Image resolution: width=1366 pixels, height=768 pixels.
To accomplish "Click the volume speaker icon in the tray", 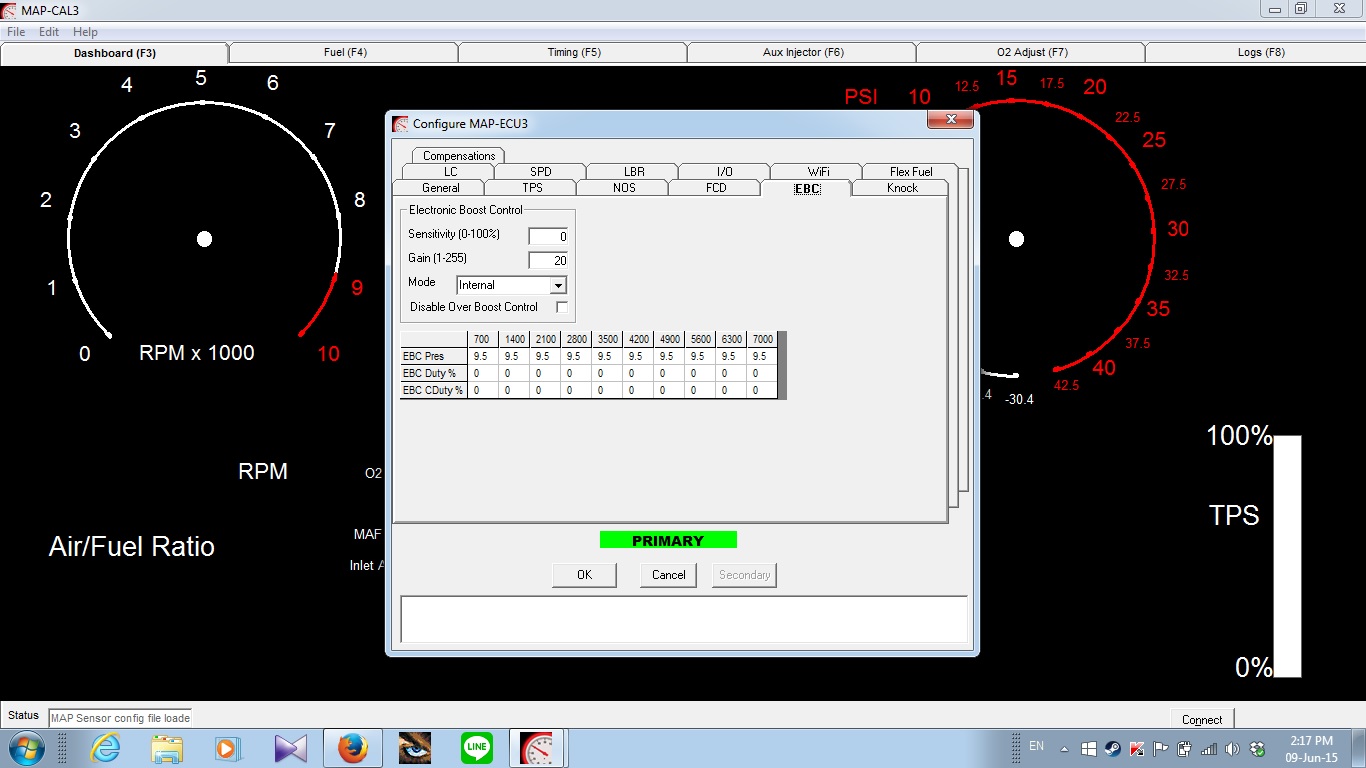I will coord(1231,748).
